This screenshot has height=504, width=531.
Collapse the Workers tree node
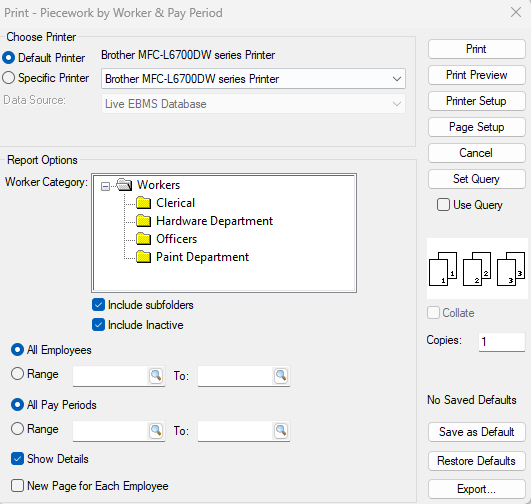coord(105,186)
